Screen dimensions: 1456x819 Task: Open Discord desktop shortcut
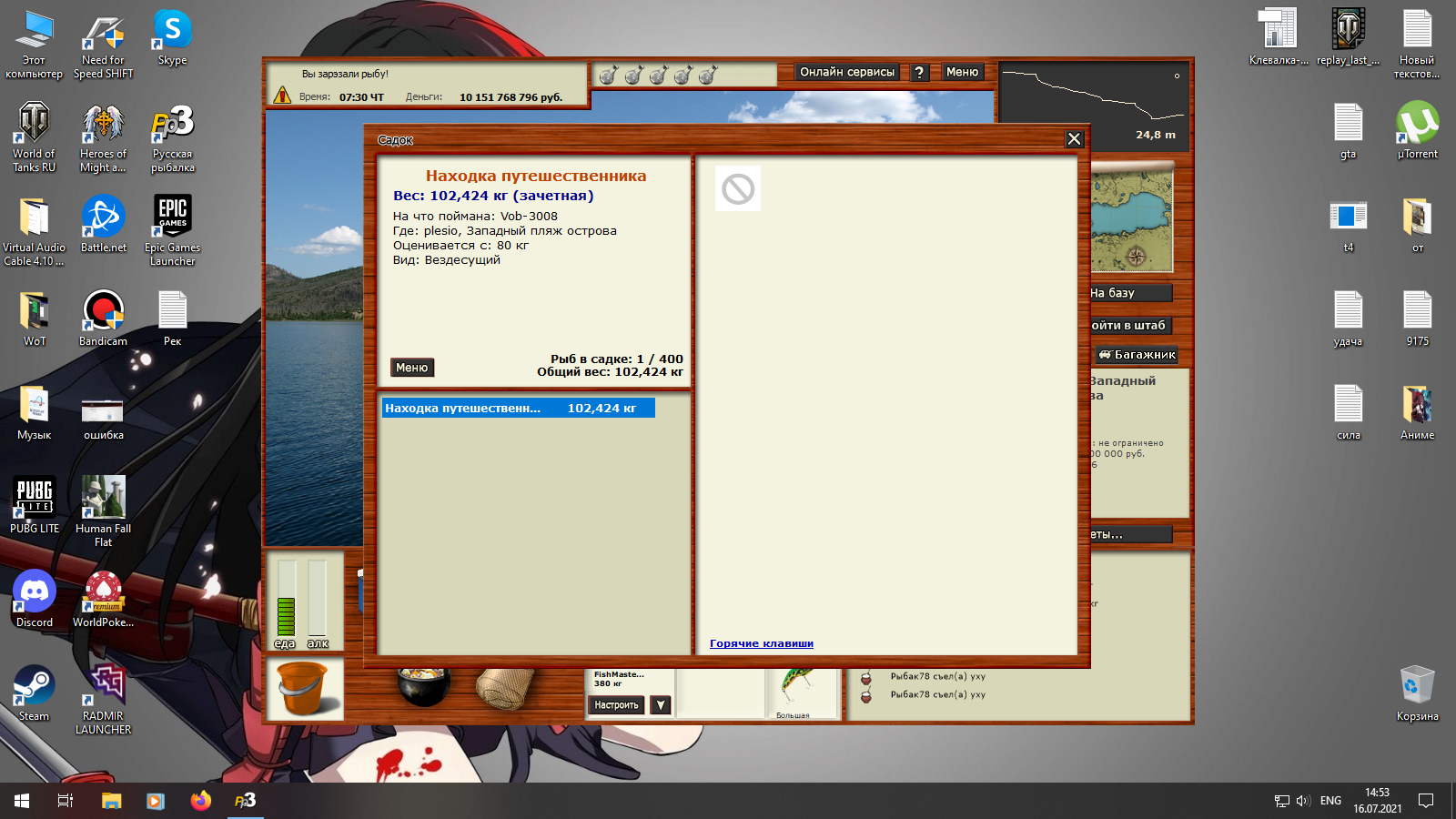click(x=35, y=600)
